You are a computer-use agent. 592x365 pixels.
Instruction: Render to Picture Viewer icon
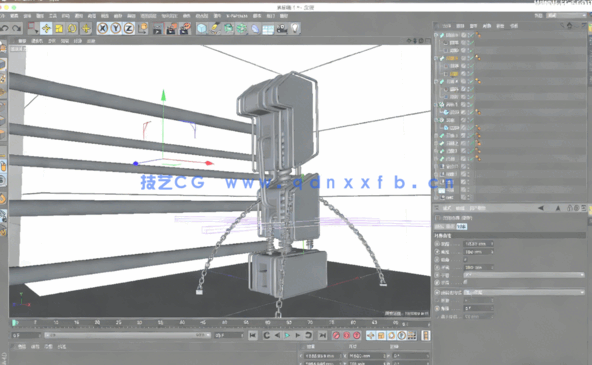coord(171,29)
